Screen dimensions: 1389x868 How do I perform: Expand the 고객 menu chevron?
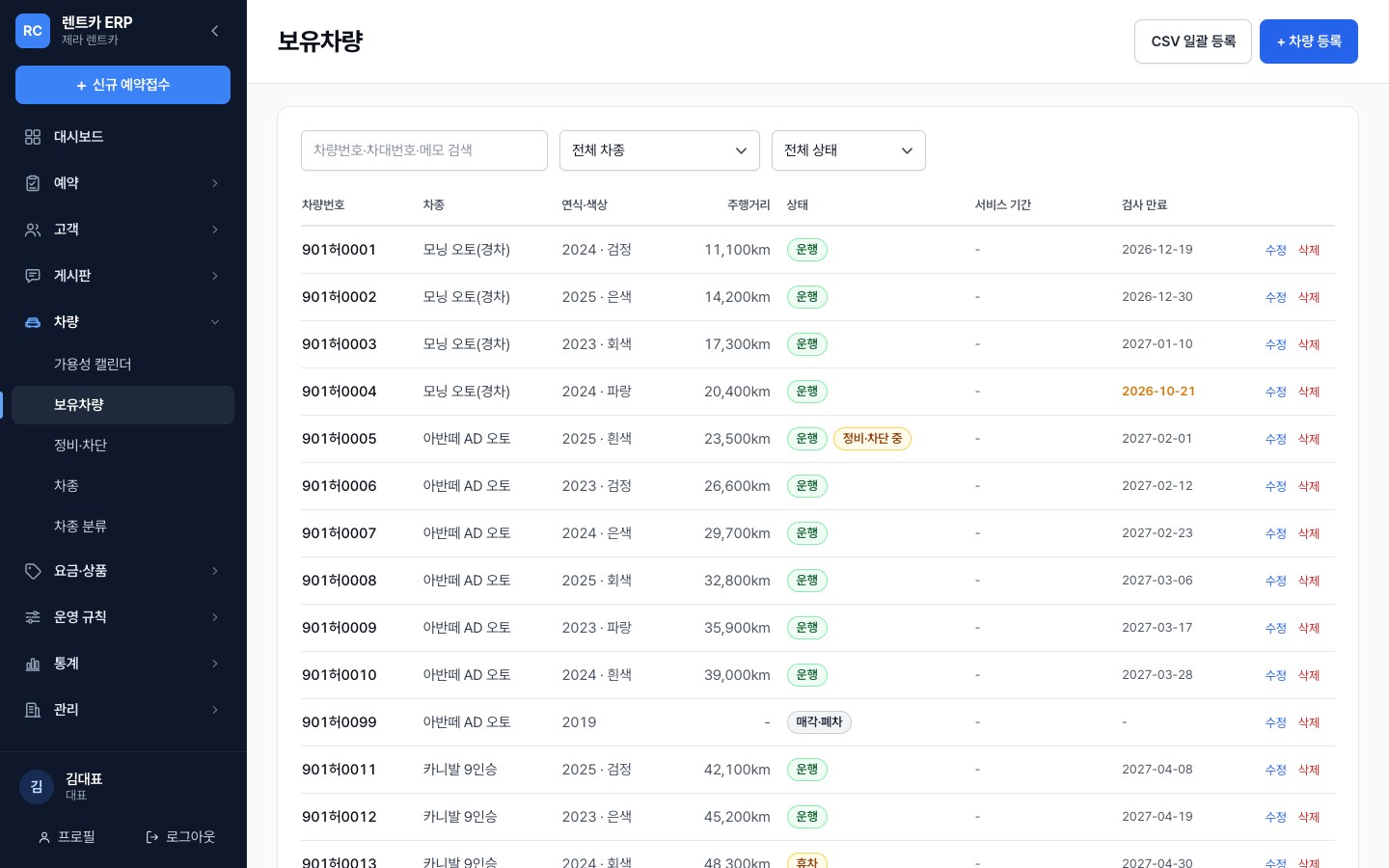point(215,230)
